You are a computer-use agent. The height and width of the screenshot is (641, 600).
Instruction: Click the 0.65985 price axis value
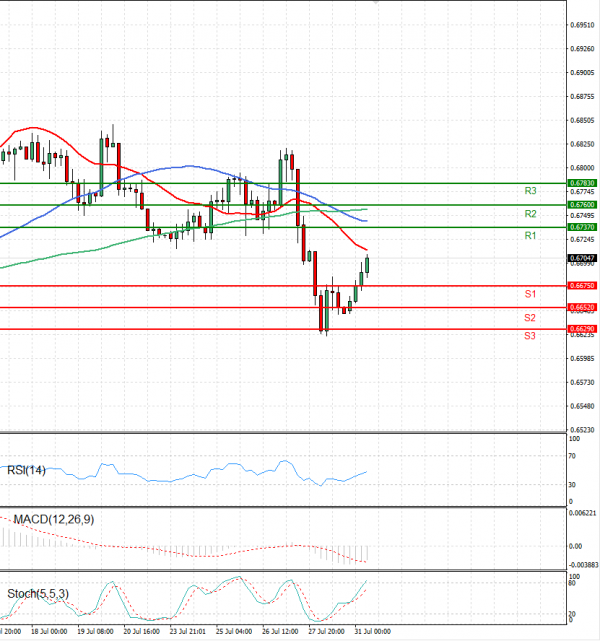tap(582, 359)
